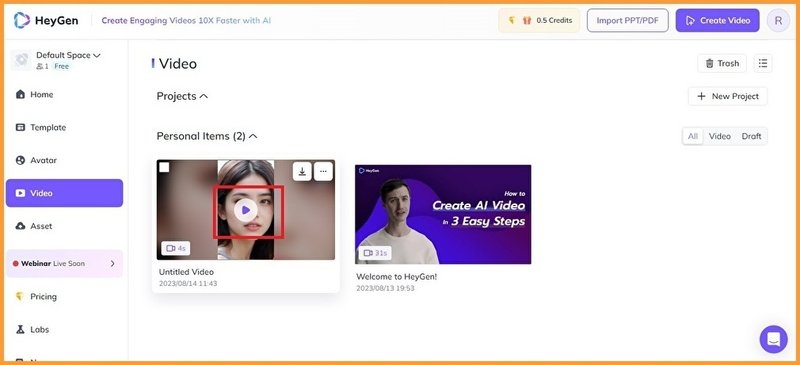
Task: Open Avatar section in sidebar
Action: pyautogui.click(x=64, y=160)
